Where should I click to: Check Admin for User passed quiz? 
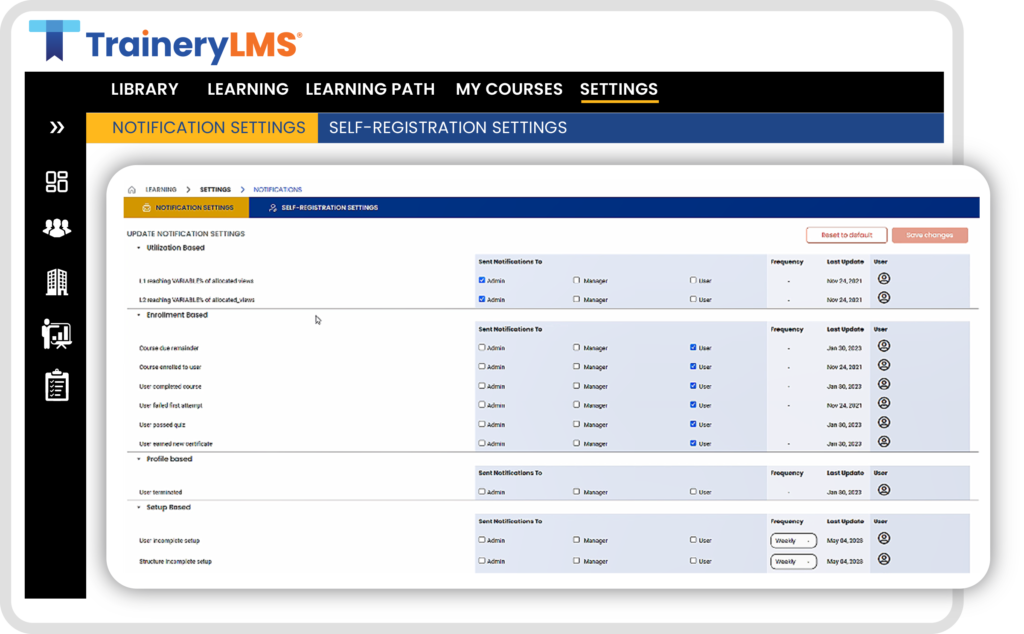[x=482, y=424]
